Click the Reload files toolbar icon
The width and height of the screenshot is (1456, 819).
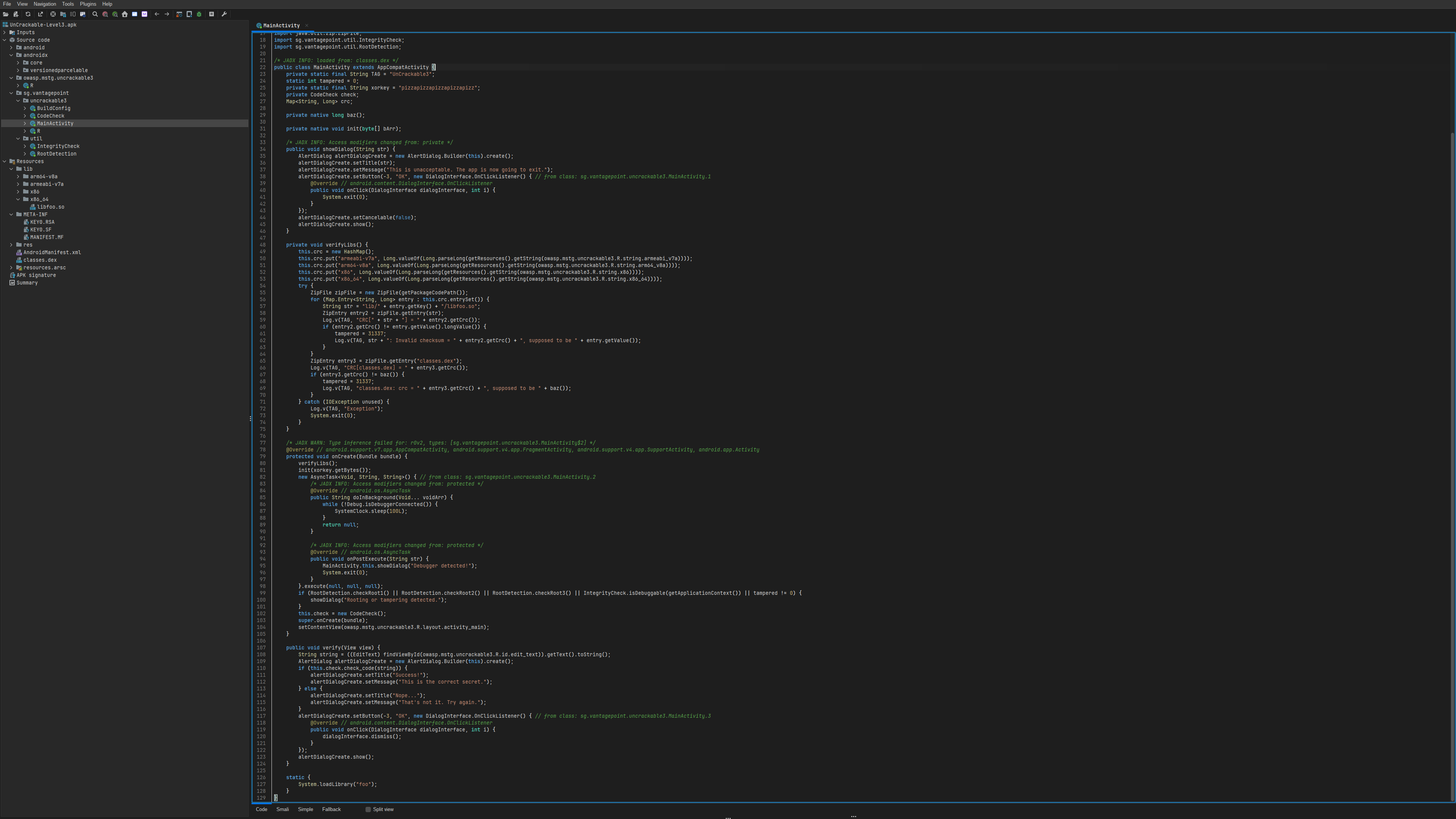coord(28,14)
